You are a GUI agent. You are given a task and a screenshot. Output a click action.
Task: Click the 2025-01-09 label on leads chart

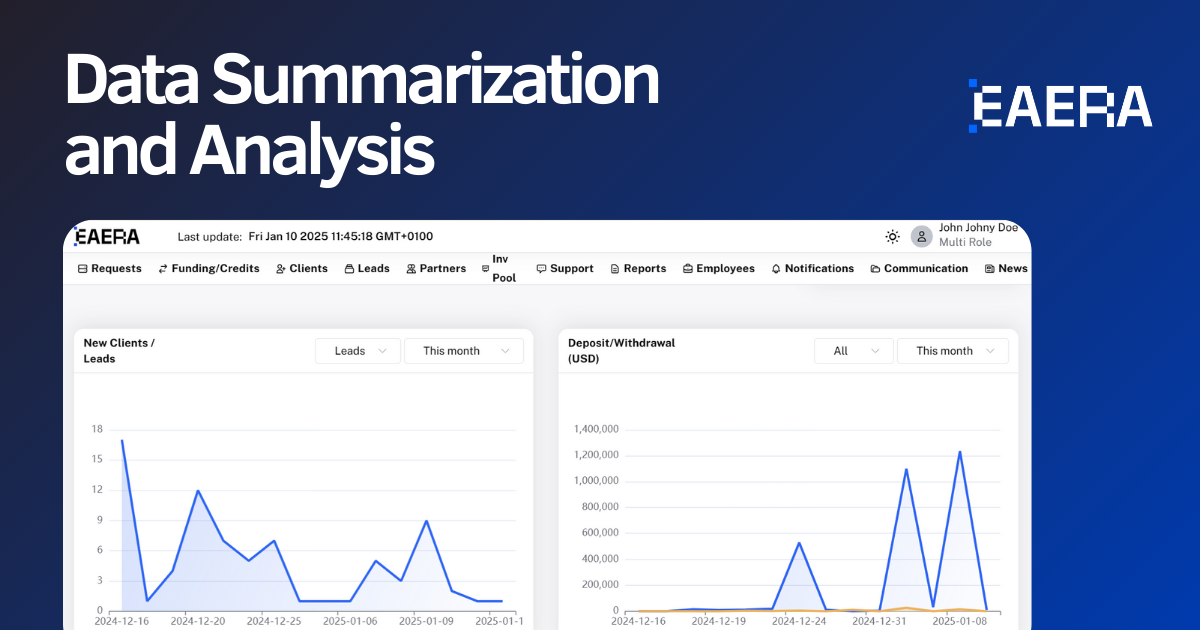428,621
